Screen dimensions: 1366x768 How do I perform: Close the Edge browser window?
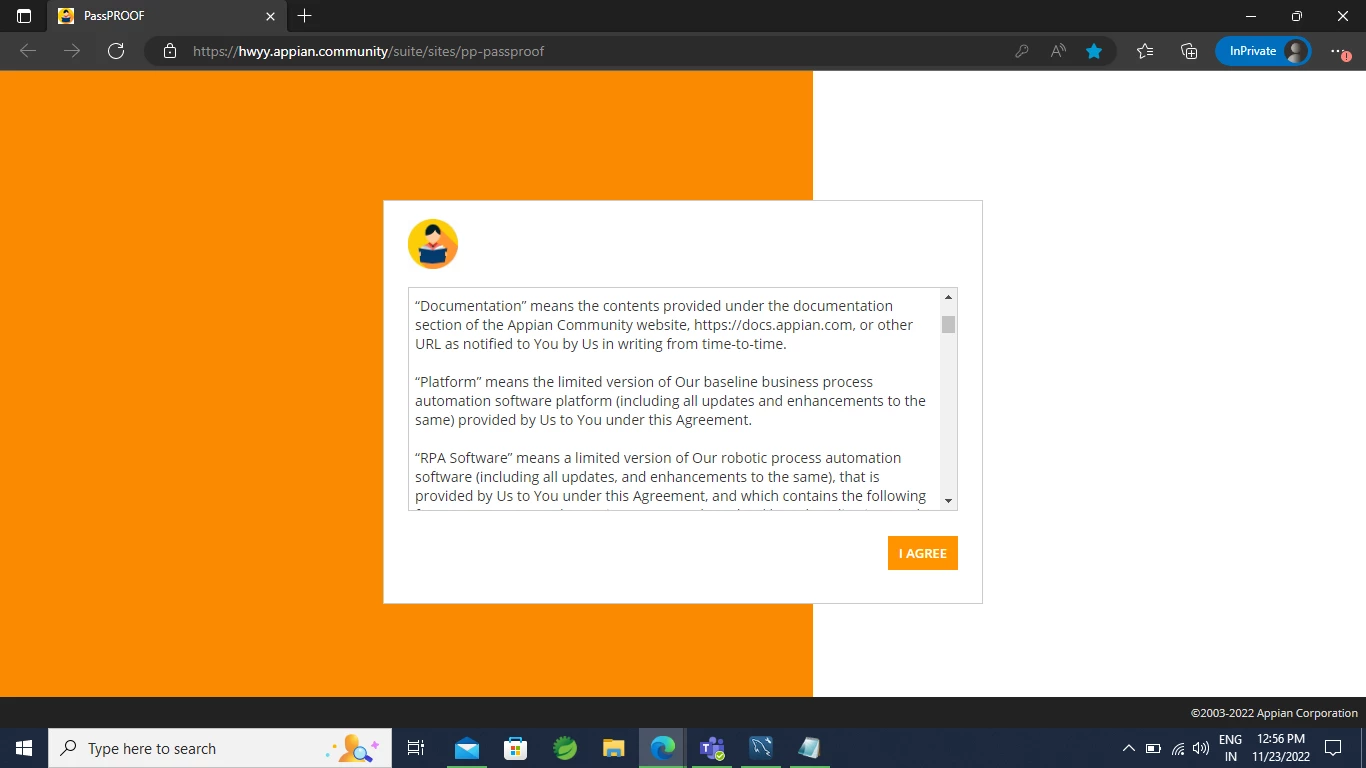click(x=1343, y=16)
